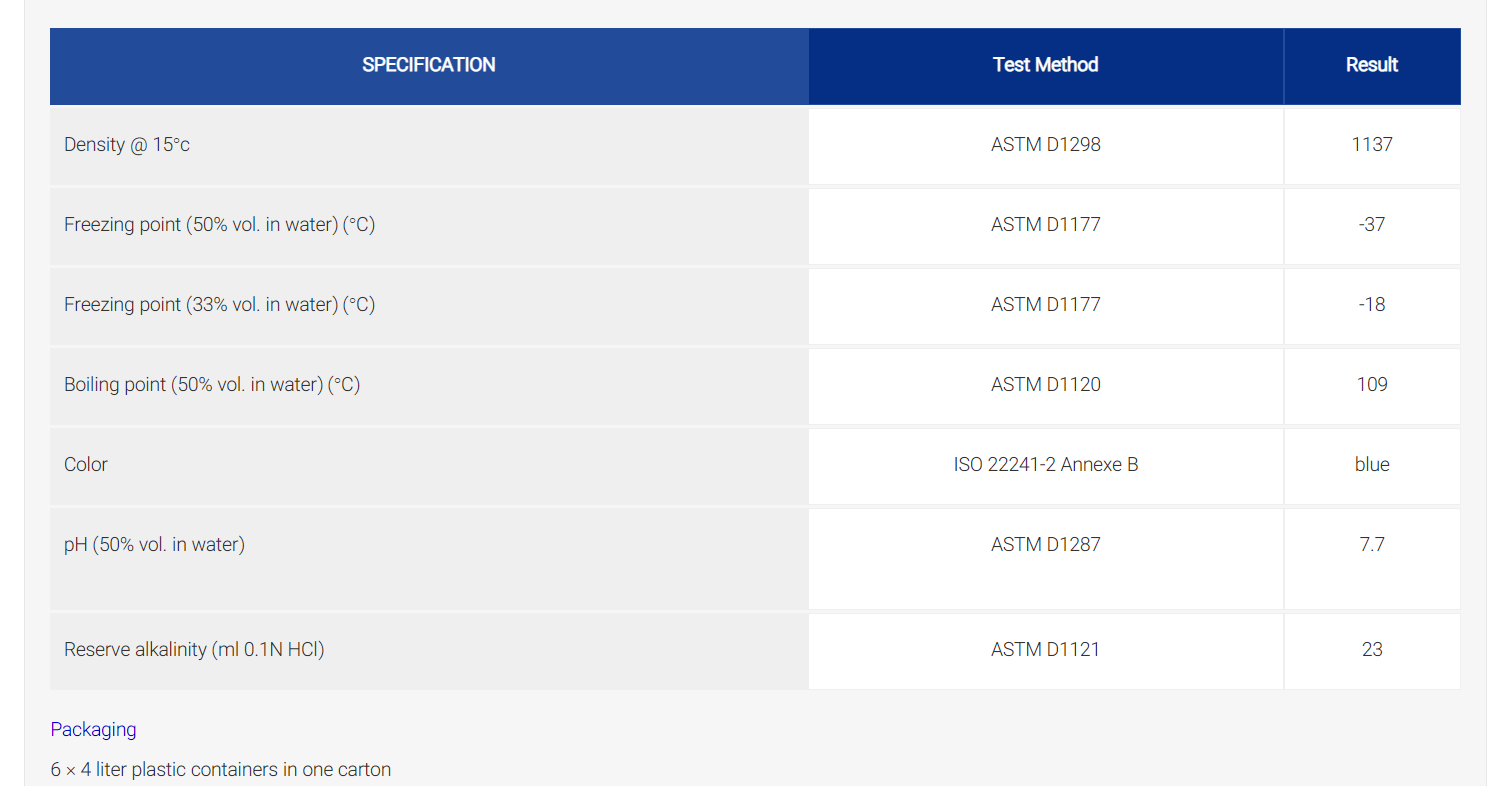
Task: Click the -18 freezing point result
Action: [x=1372, y=304]
